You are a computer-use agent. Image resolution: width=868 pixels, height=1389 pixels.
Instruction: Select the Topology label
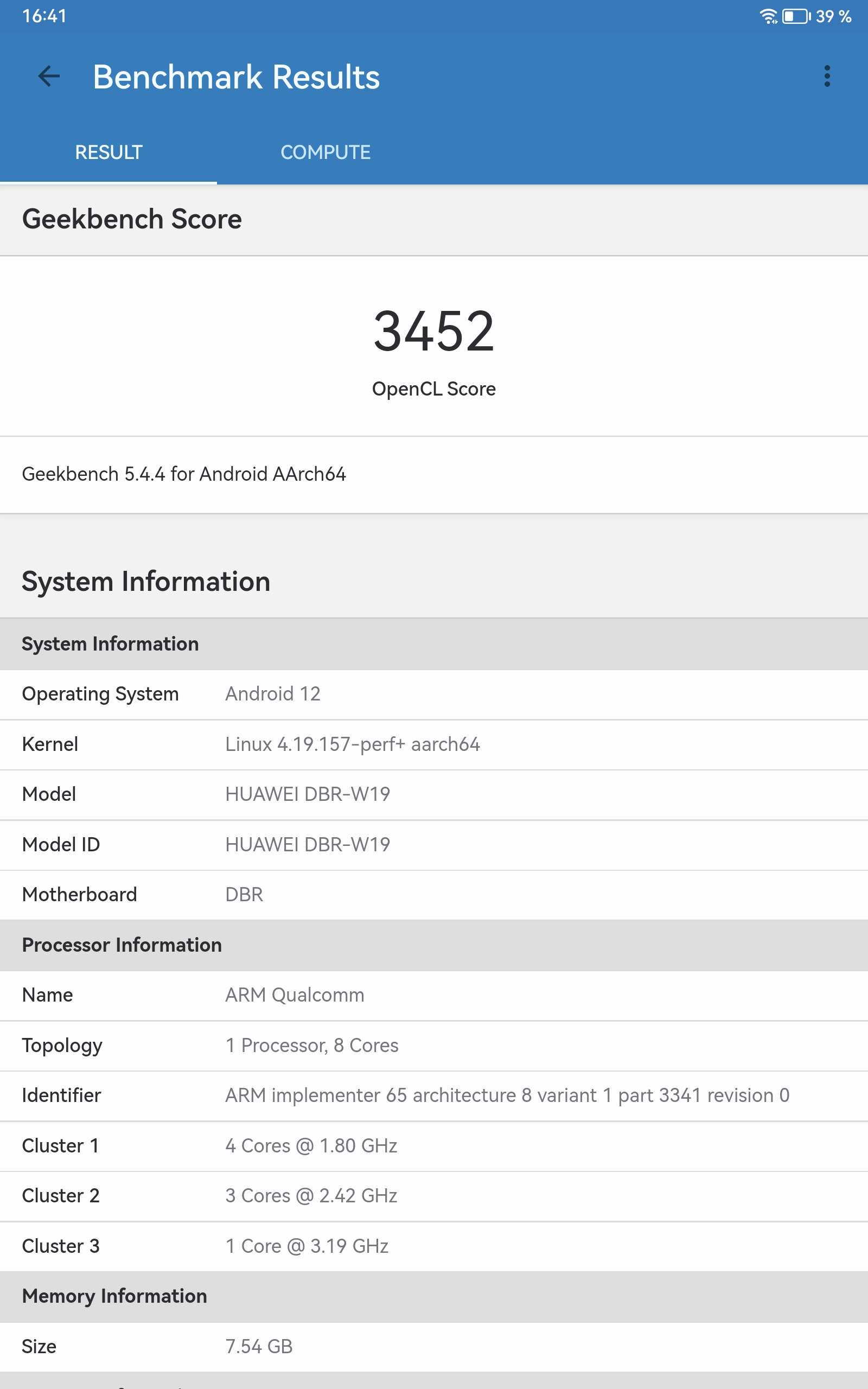click(x=62, y=1046)
